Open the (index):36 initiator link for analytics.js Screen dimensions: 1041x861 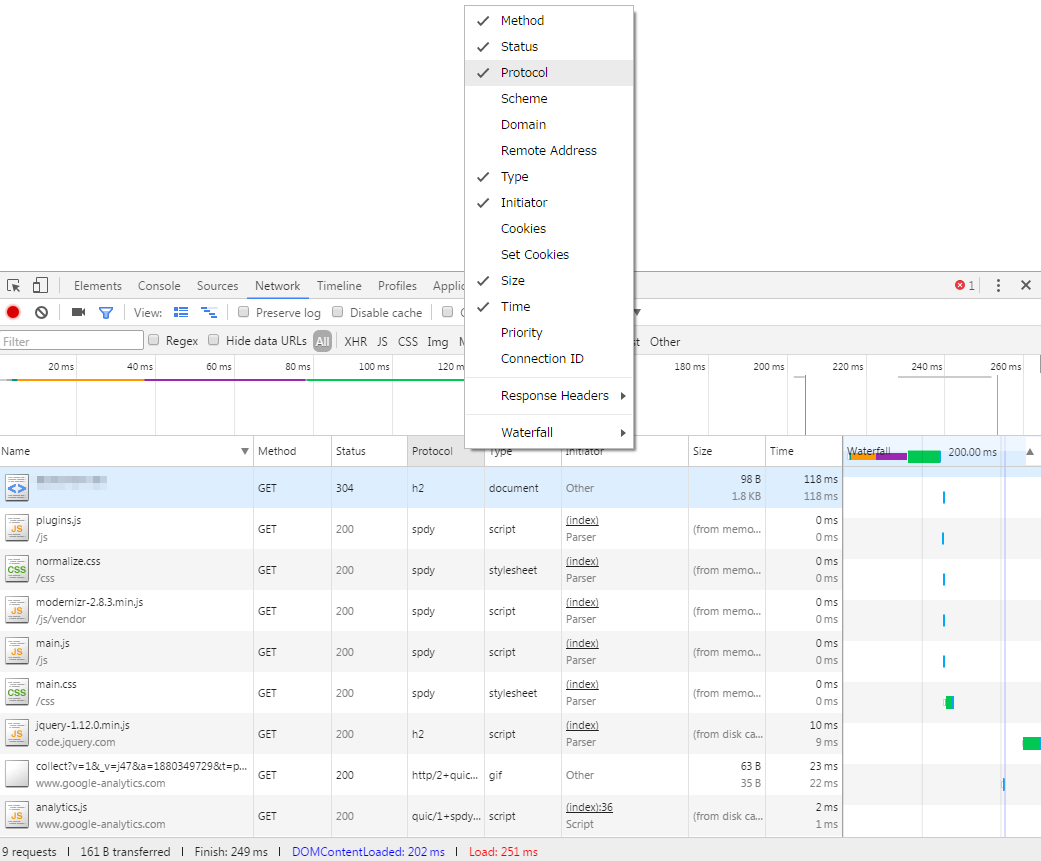[x=590, y=807]
